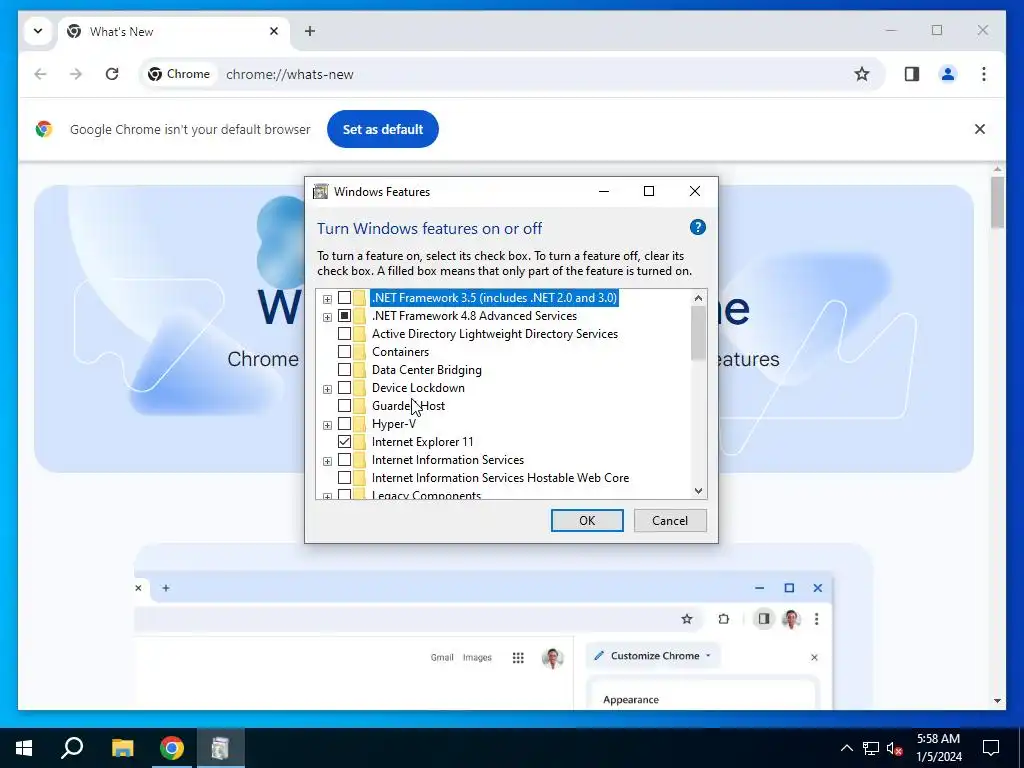
Task: Click the Chrome page scroll down arrow
Action: tap(997, 701)
